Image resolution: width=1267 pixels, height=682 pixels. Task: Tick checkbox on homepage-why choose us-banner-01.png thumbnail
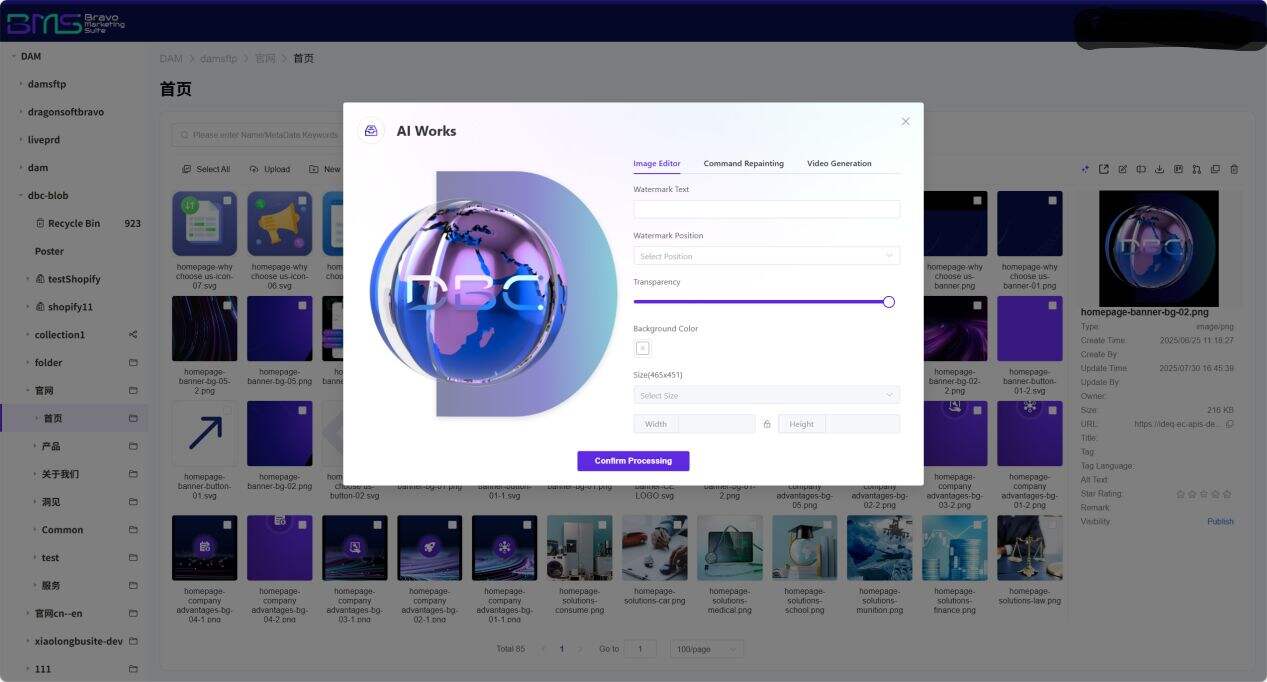pos(1052,201)
